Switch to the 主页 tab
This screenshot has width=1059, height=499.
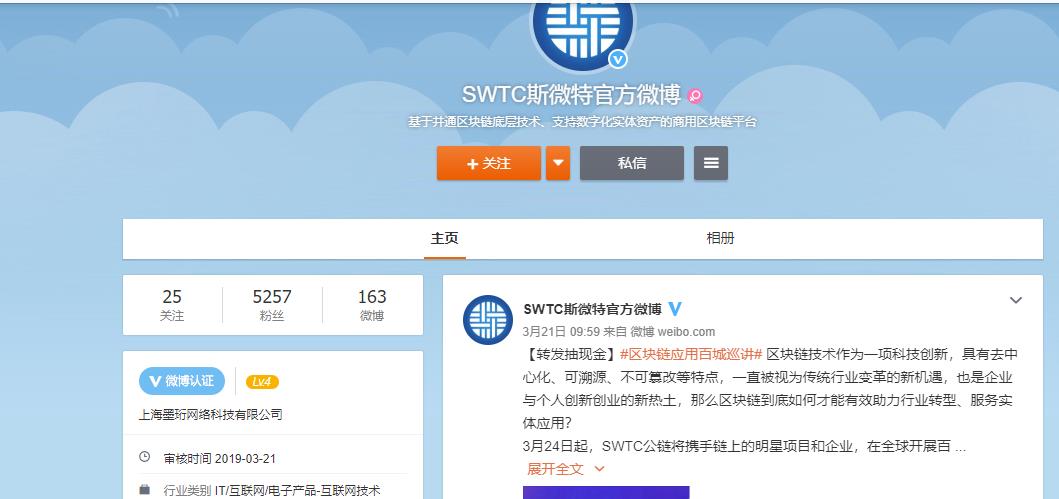point(445,238)
